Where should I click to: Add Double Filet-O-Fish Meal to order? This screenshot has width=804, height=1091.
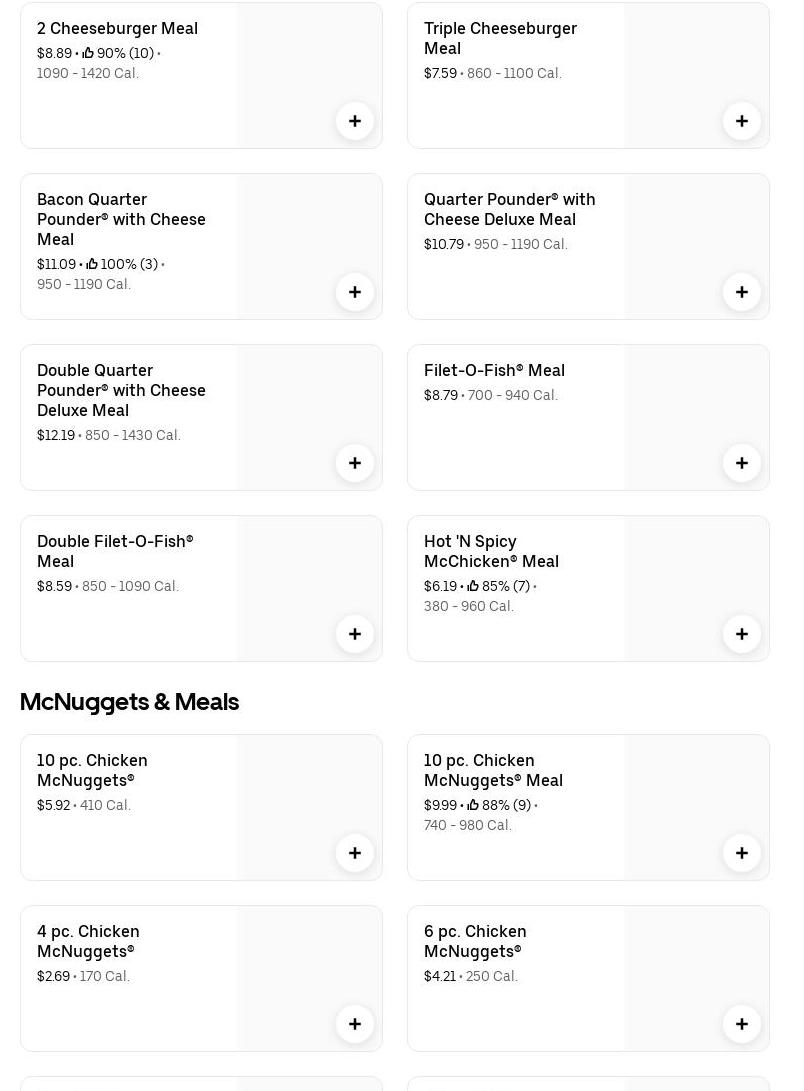355,634
